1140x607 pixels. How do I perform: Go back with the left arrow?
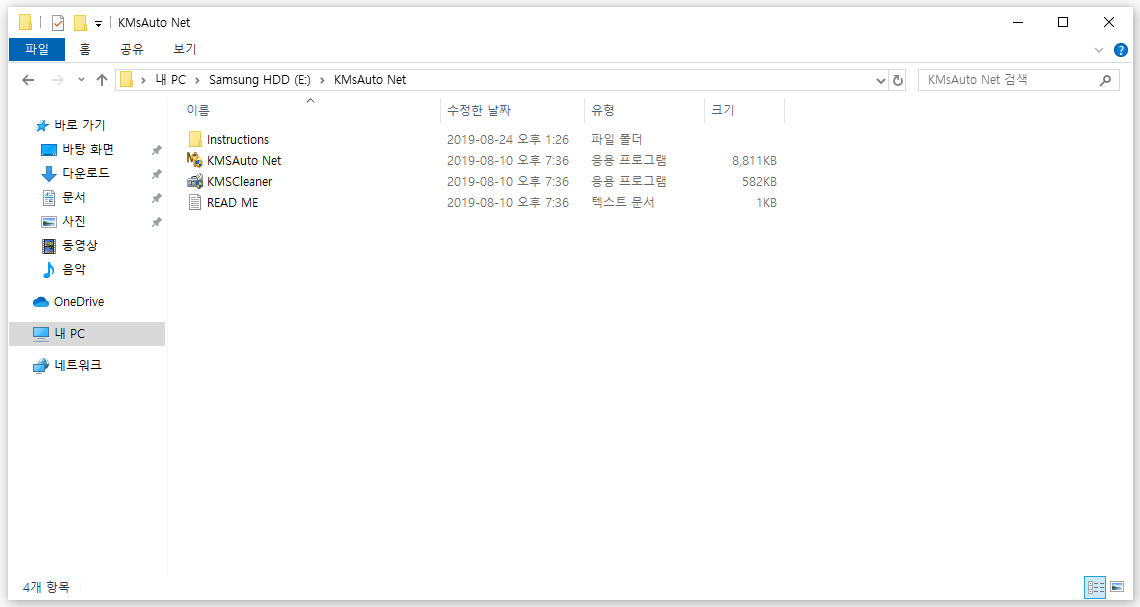(x=28, y=80)
